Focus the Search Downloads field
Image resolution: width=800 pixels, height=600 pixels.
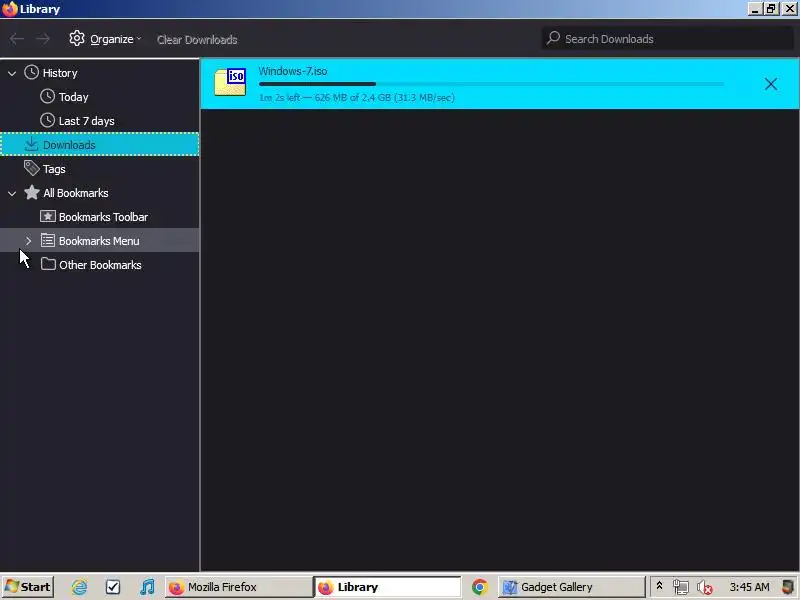[x=667, y=39]
